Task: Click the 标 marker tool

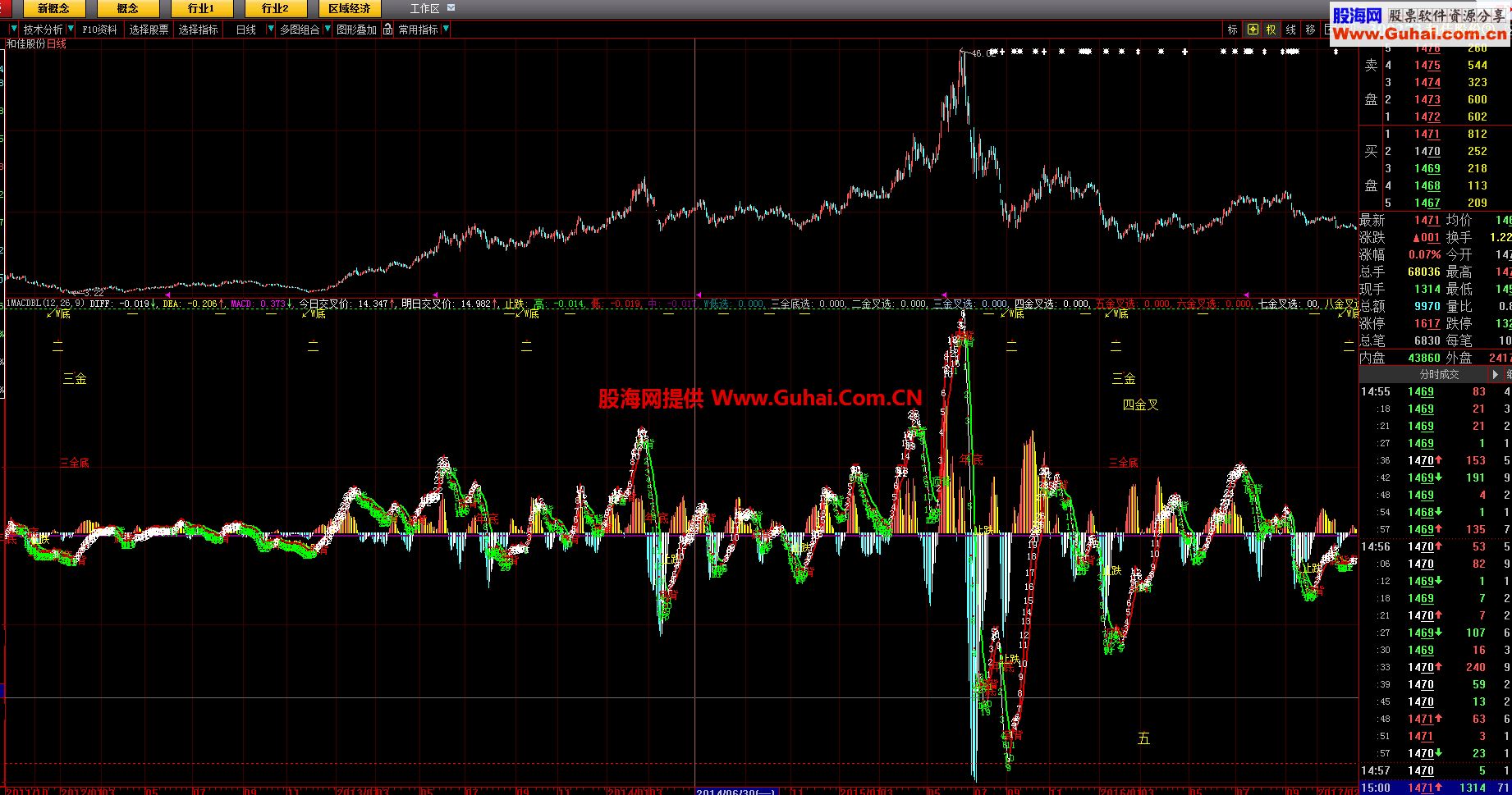Action: click(x=1232, y=30)
